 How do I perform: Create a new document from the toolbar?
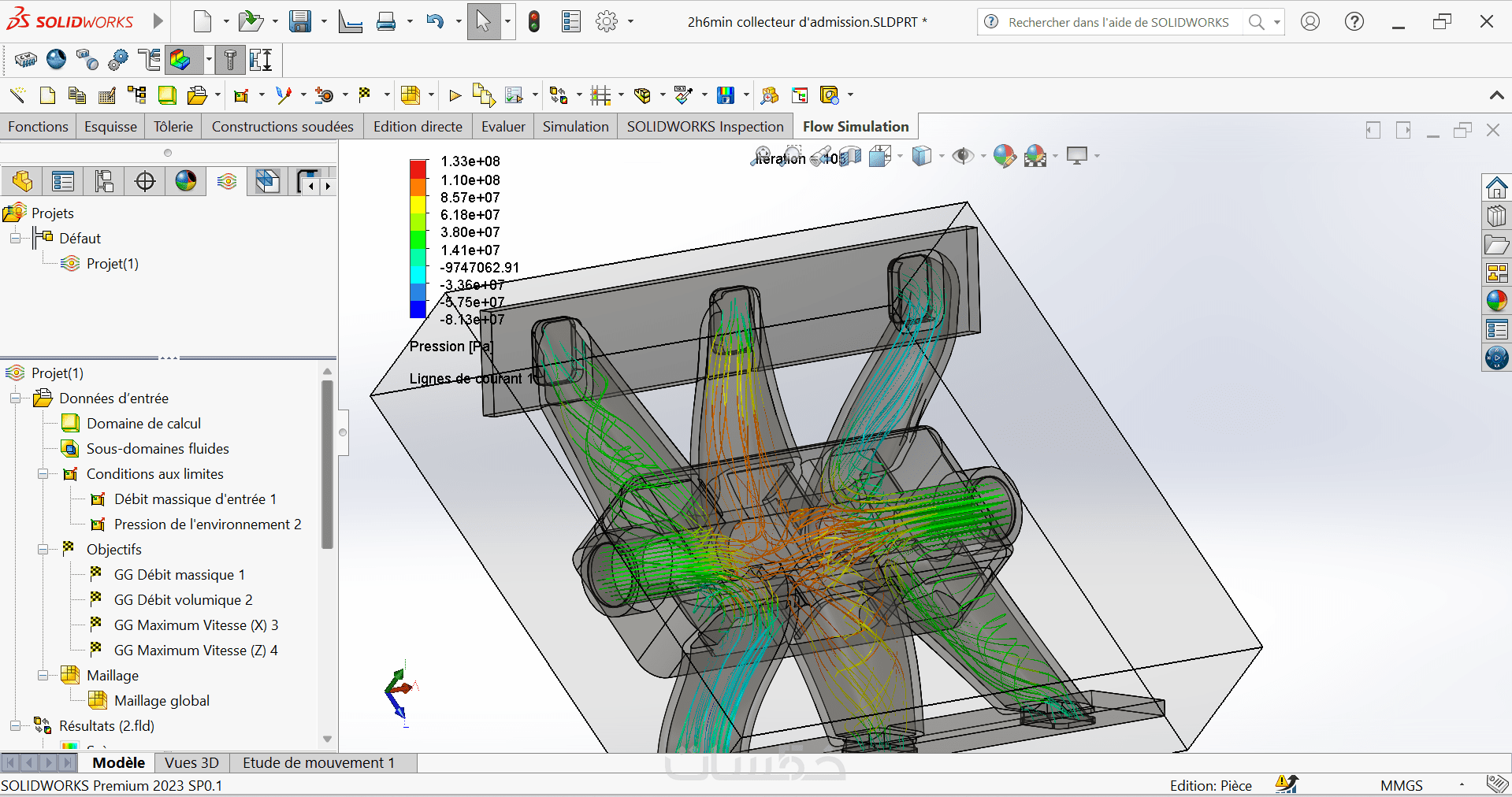click(202, 21)
